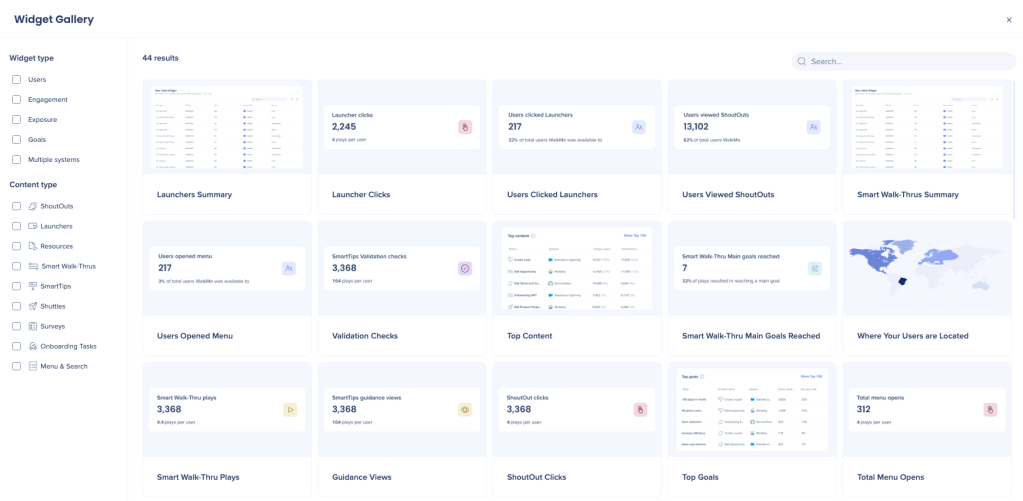
Task: Toggle the SmartTips content type checkbox
Action: tap(16, 286)
